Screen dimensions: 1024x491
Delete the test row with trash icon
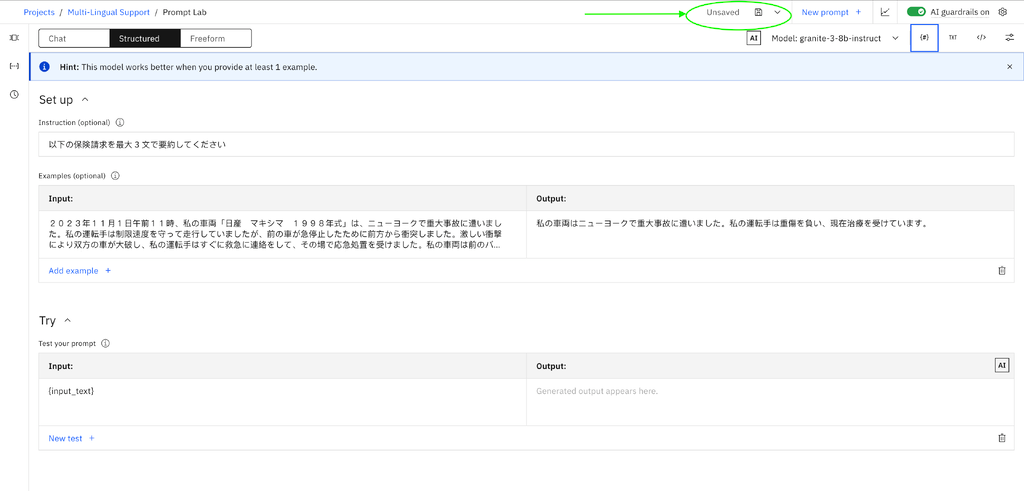(x=1002, y=438)
